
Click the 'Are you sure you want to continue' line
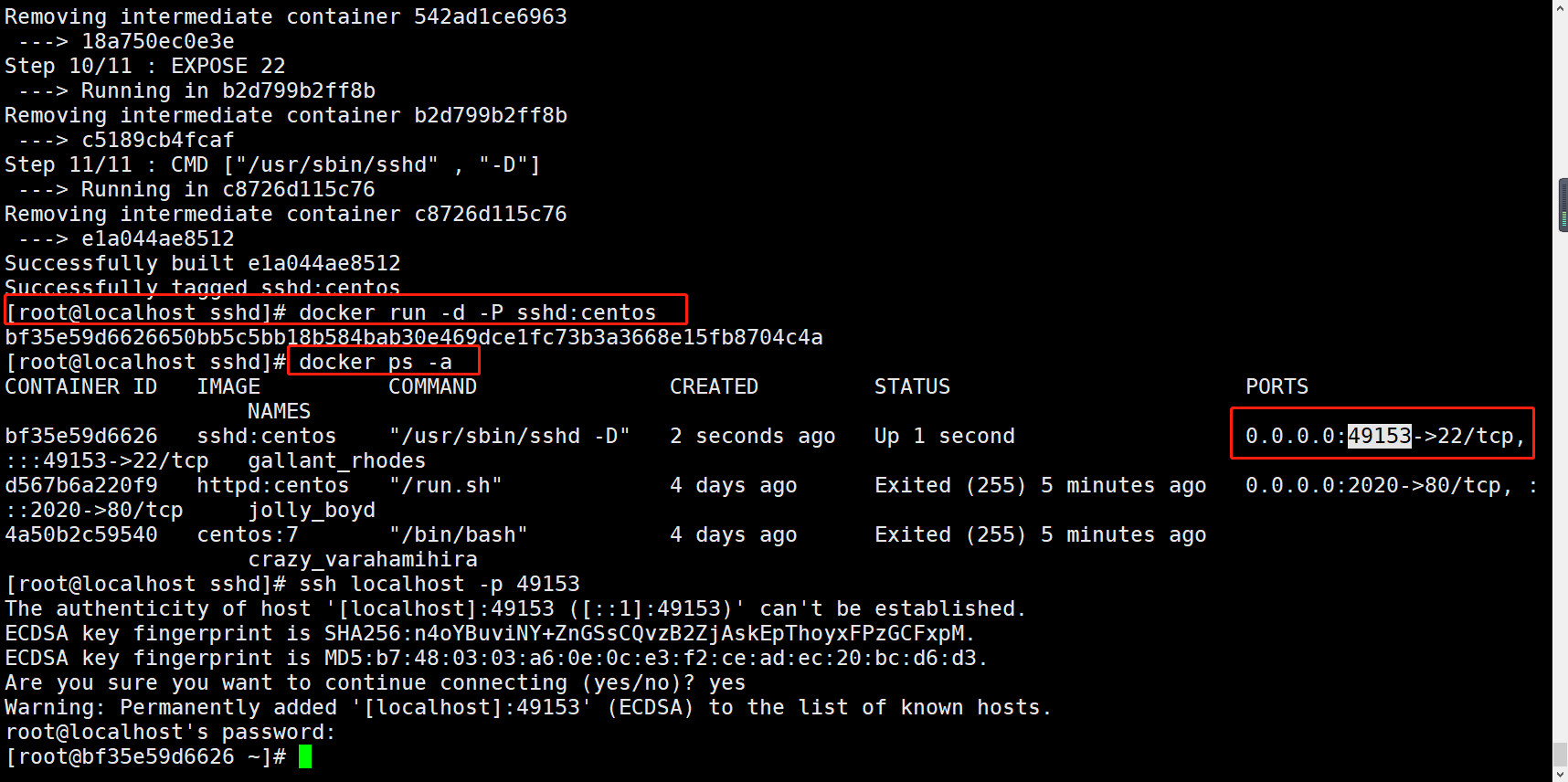(x=376, y=682)
